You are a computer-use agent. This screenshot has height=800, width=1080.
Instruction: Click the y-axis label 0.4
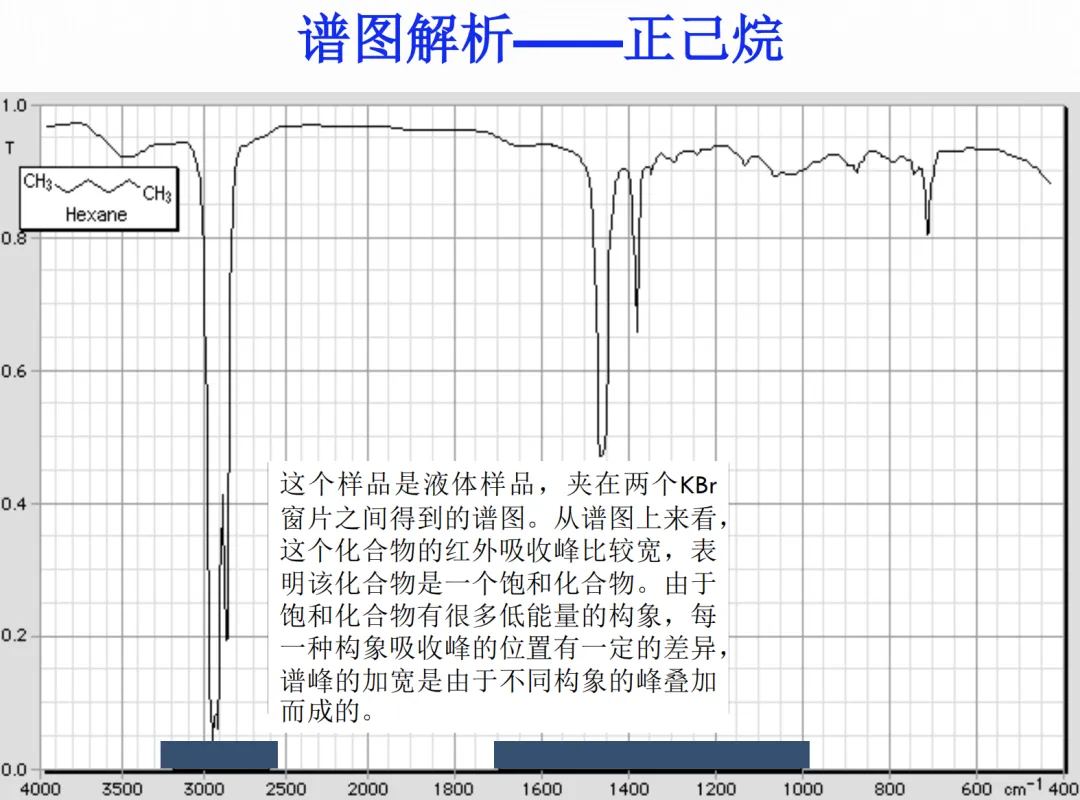(14, 504)
